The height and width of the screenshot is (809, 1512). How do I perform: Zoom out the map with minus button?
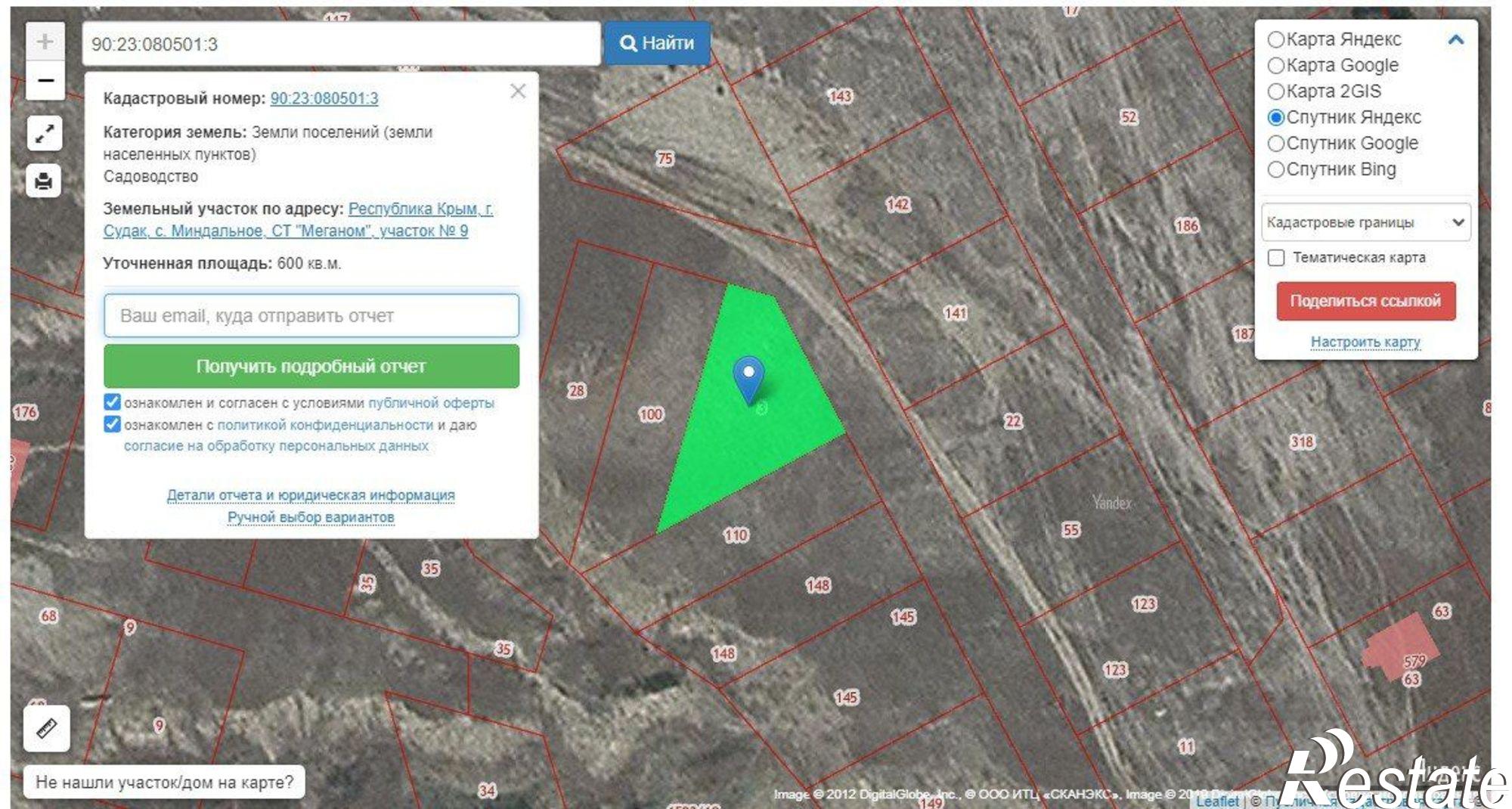pyautogui.click(x=45, y=80)
